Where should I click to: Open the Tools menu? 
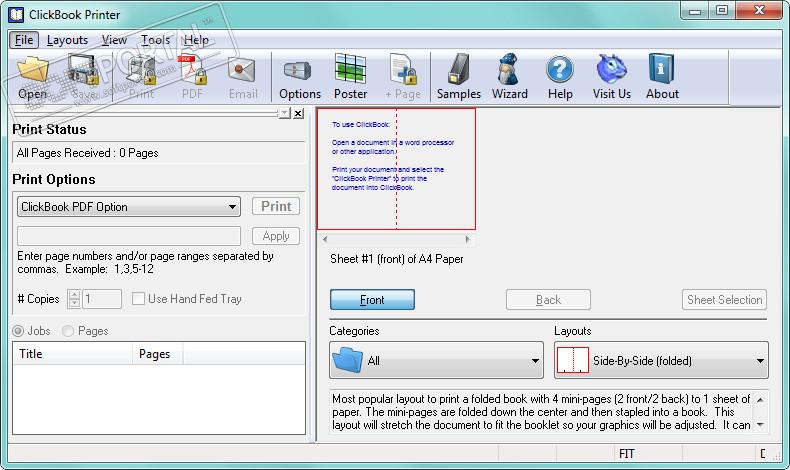pyautogui.click(x=155, y=40)
